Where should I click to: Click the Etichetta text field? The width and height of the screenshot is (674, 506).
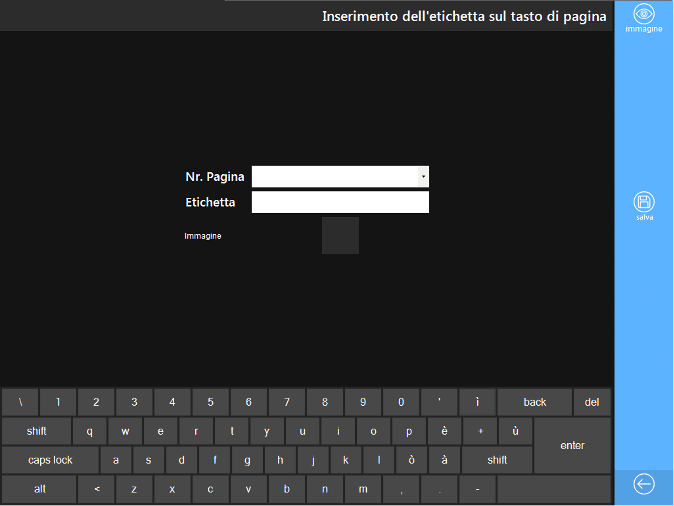point(340,203)
